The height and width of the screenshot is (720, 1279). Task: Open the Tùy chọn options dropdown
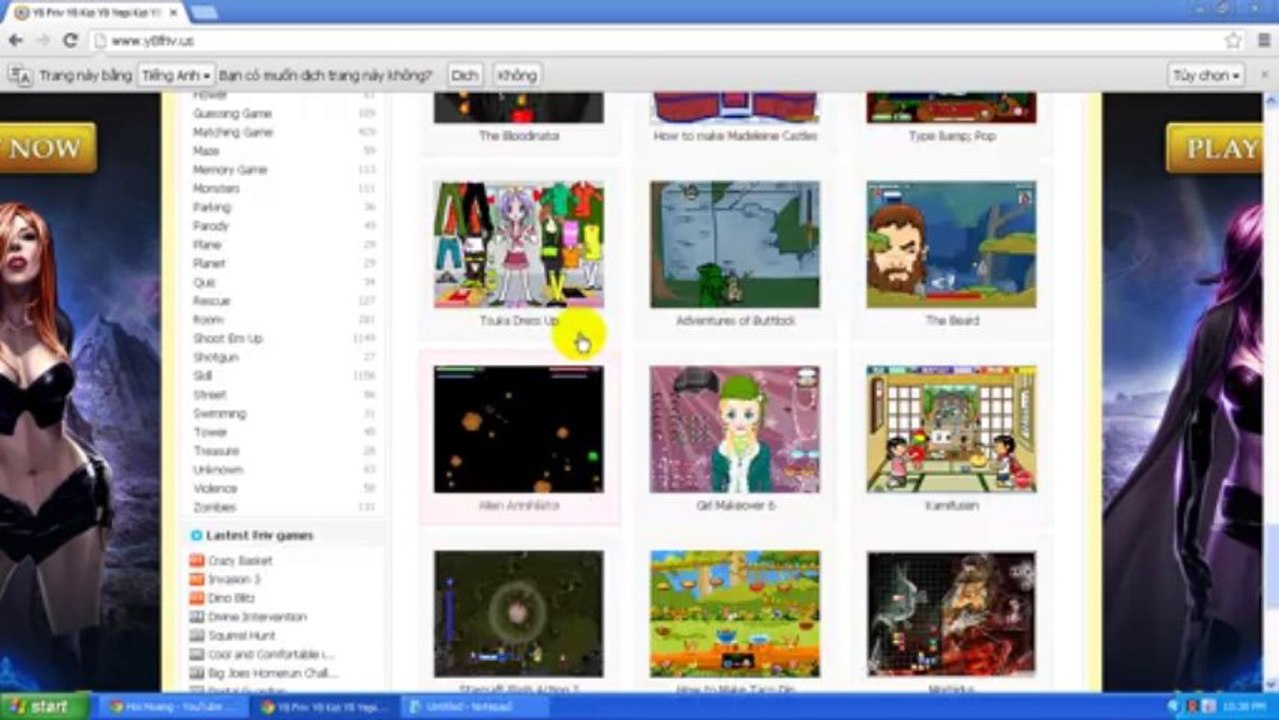[x=1206, y=75]
